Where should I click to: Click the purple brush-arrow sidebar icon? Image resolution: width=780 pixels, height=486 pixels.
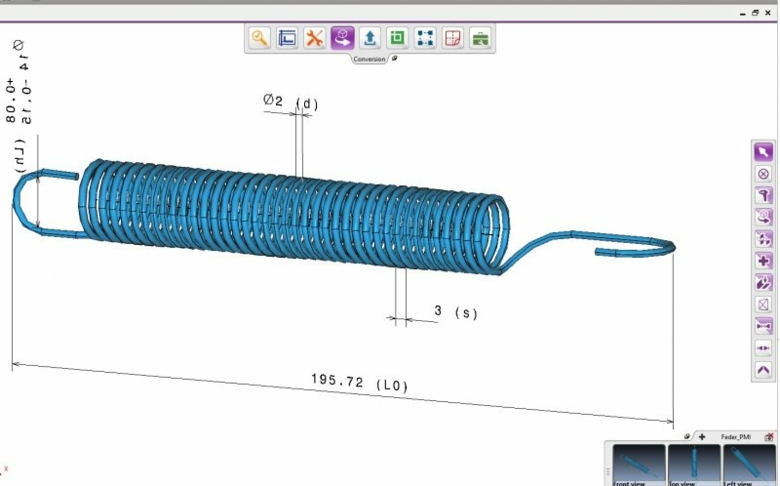click(x=764, y=283)
